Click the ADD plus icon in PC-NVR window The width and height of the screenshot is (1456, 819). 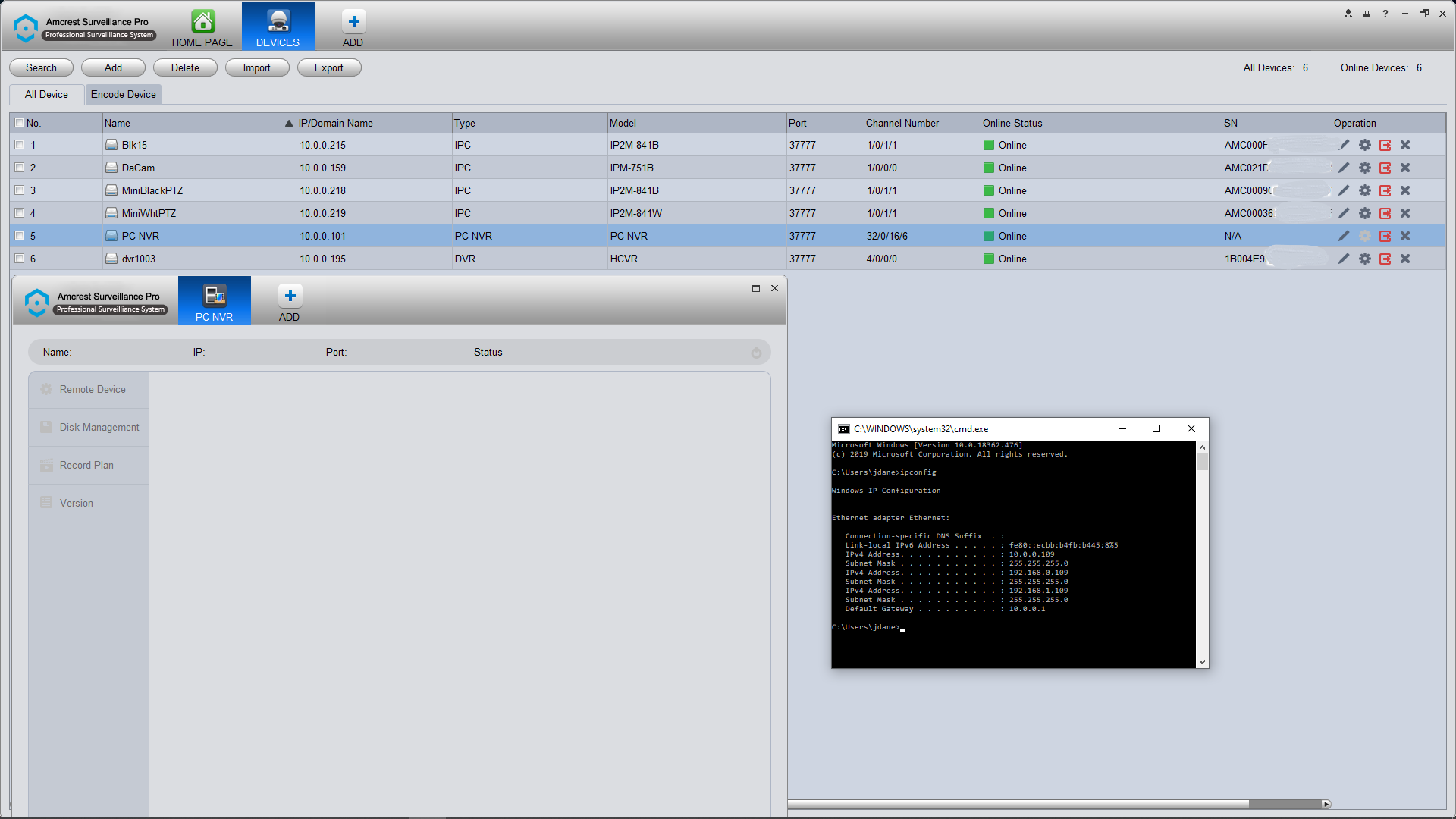pyautogui.click(x=290, y=296)
